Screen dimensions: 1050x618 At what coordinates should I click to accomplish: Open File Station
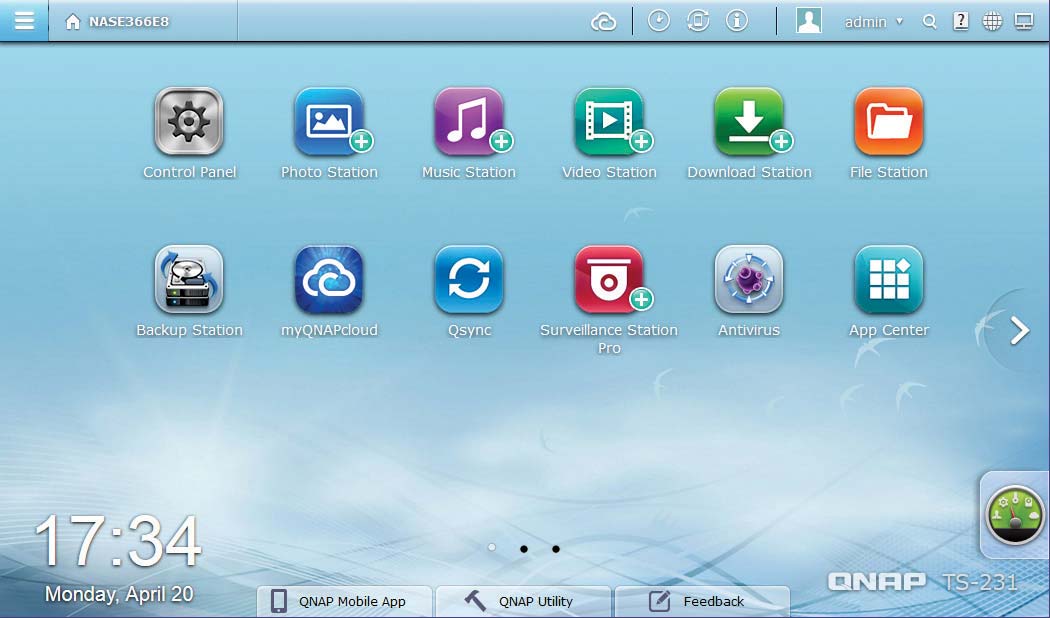[x=889, y=122]
